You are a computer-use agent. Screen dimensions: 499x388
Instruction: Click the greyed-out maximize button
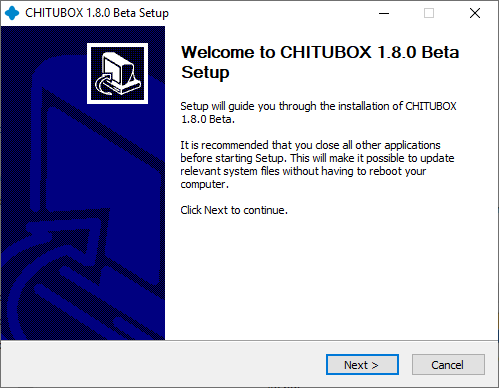point(429,13)
